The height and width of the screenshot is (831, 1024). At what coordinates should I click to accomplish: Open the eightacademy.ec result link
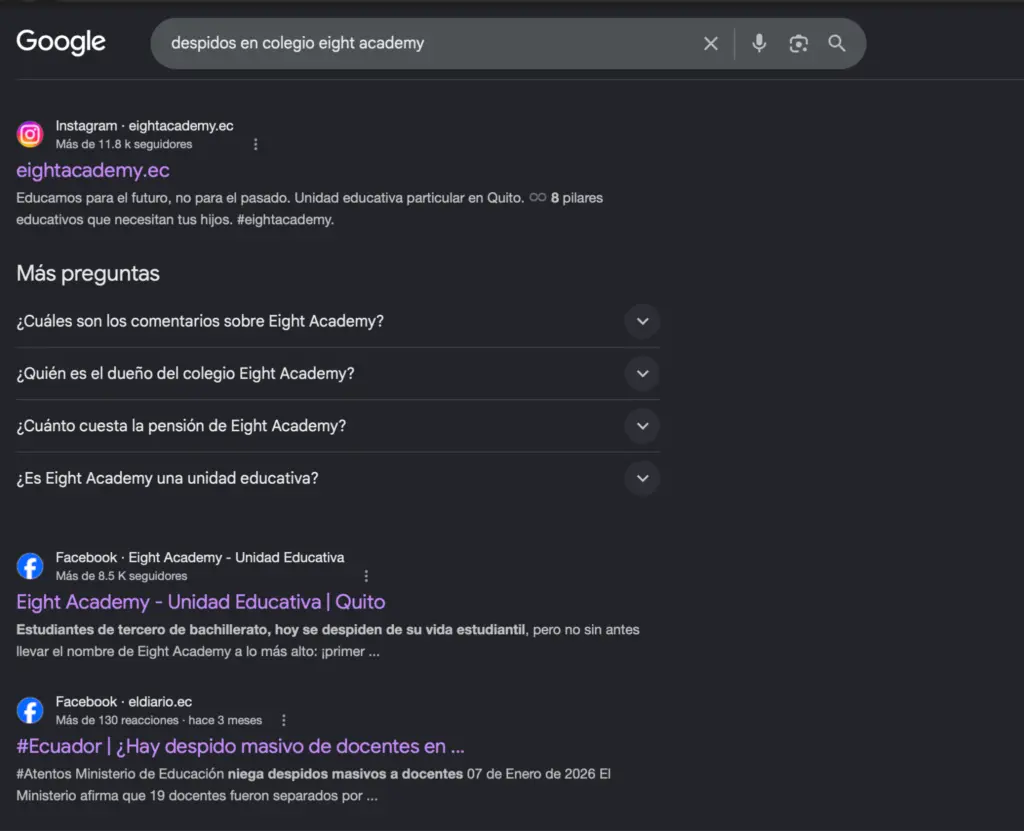point(93,170)
